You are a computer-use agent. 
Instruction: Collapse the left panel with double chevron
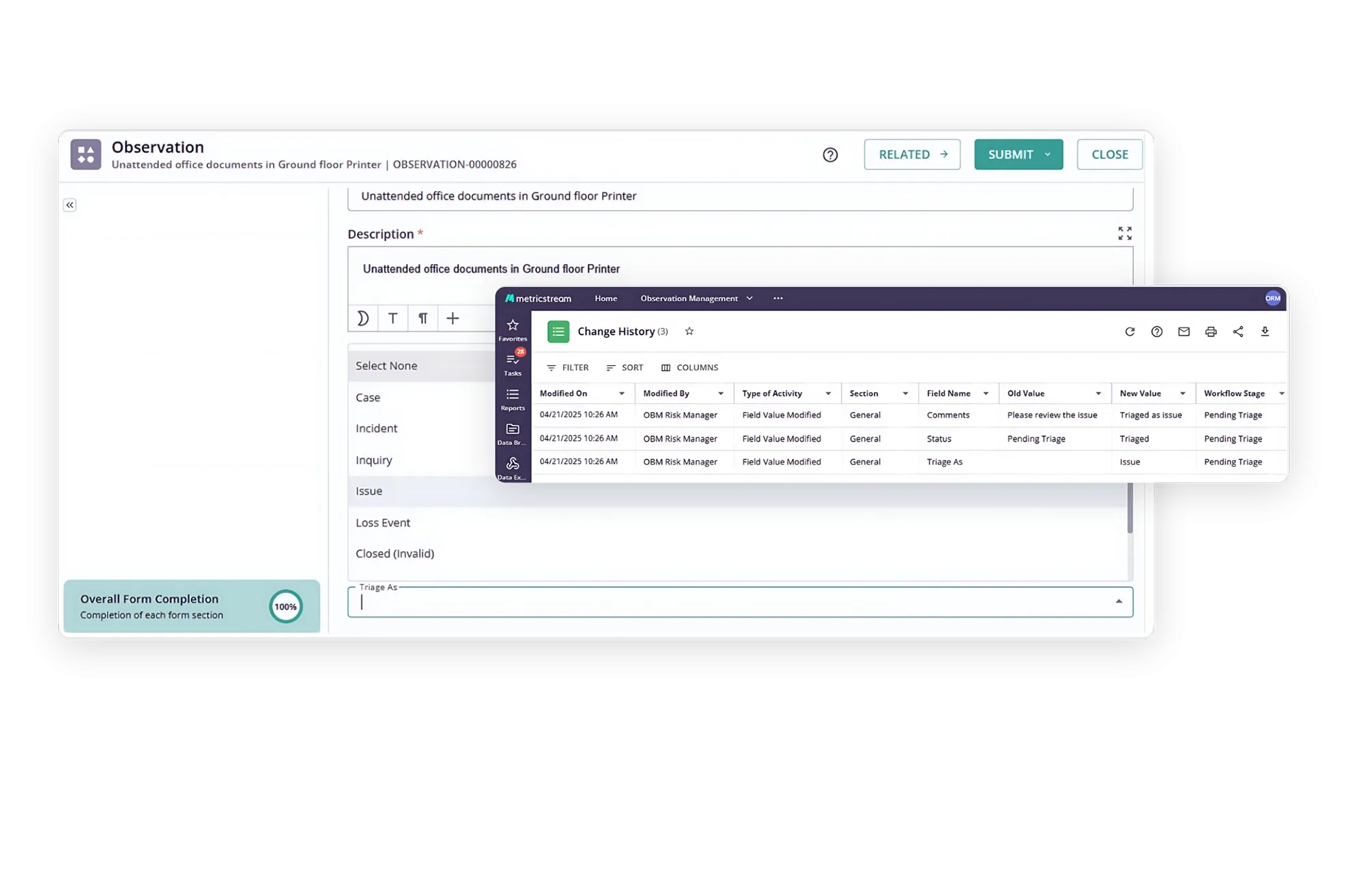70,205
